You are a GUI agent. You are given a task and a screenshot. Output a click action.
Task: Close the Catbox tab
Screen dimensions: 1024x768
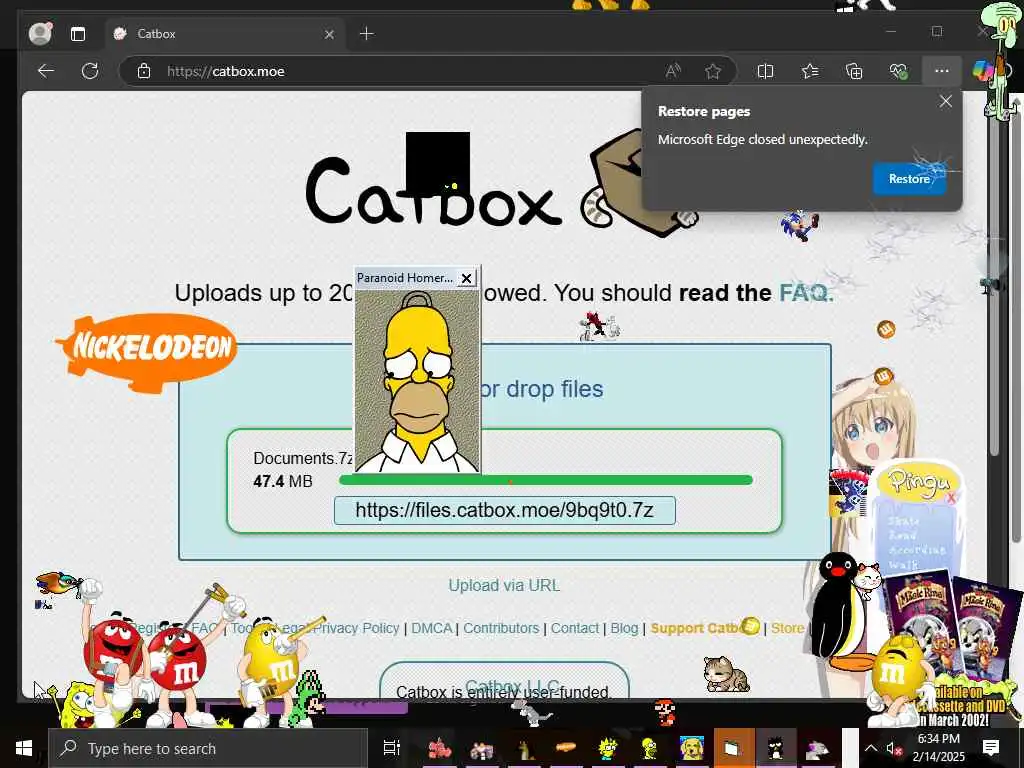pos(329,34)
